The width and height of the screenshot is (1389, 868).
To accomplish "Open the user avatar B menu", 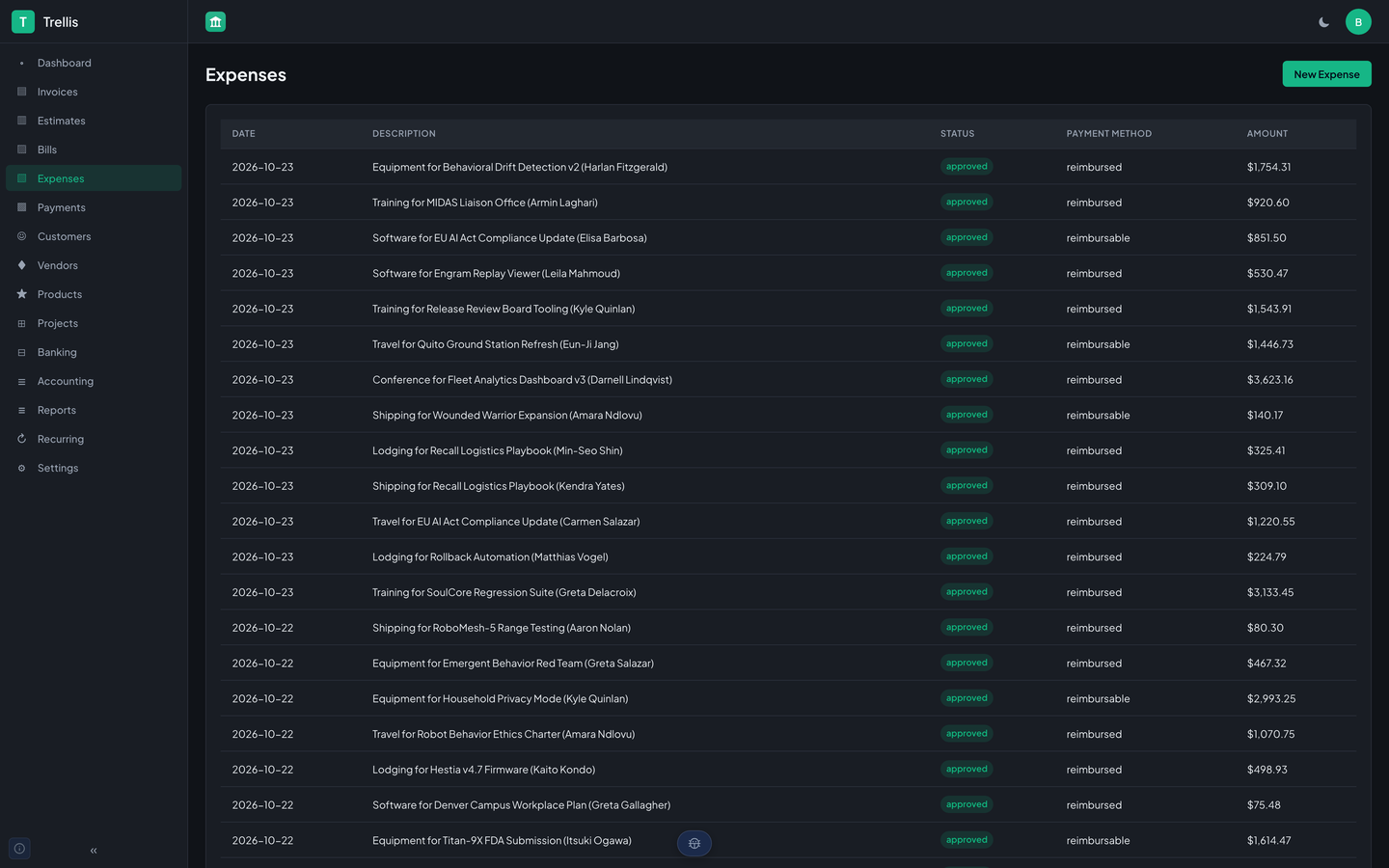I will click(1358, 21).
